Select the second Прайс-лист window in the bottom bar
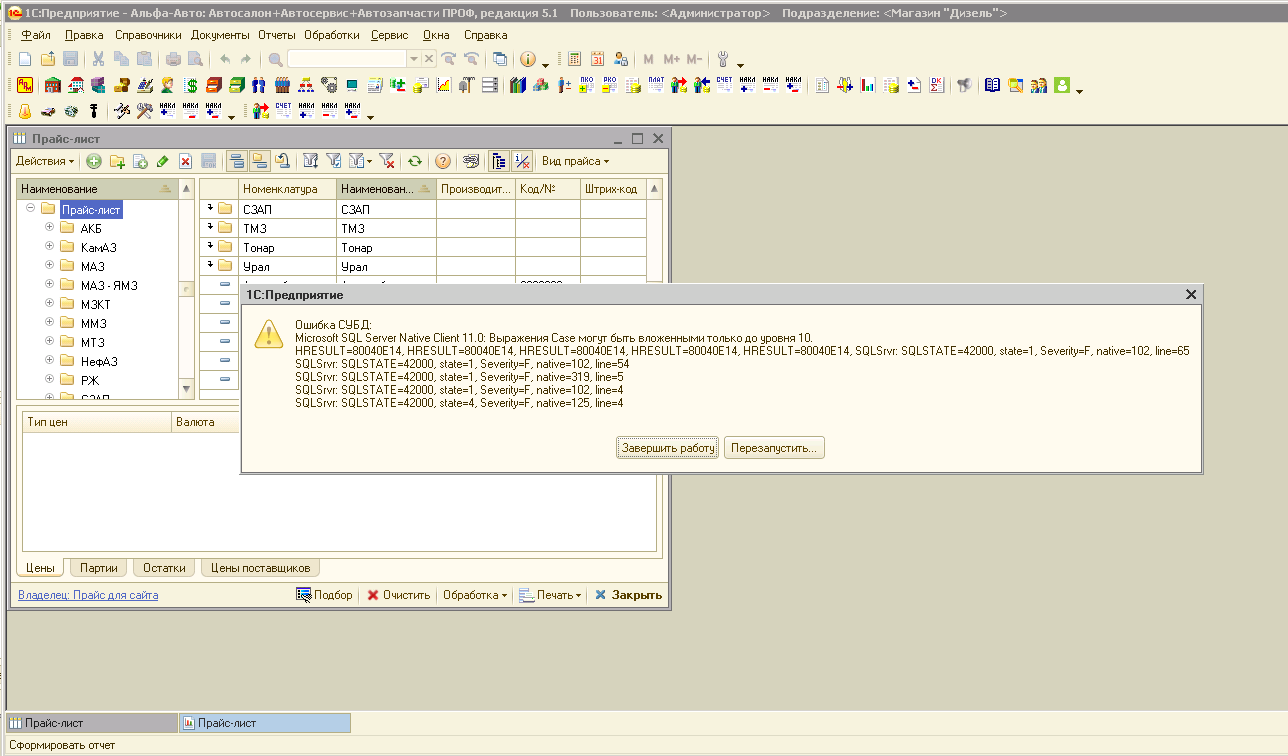 click(x=264, y=723)
